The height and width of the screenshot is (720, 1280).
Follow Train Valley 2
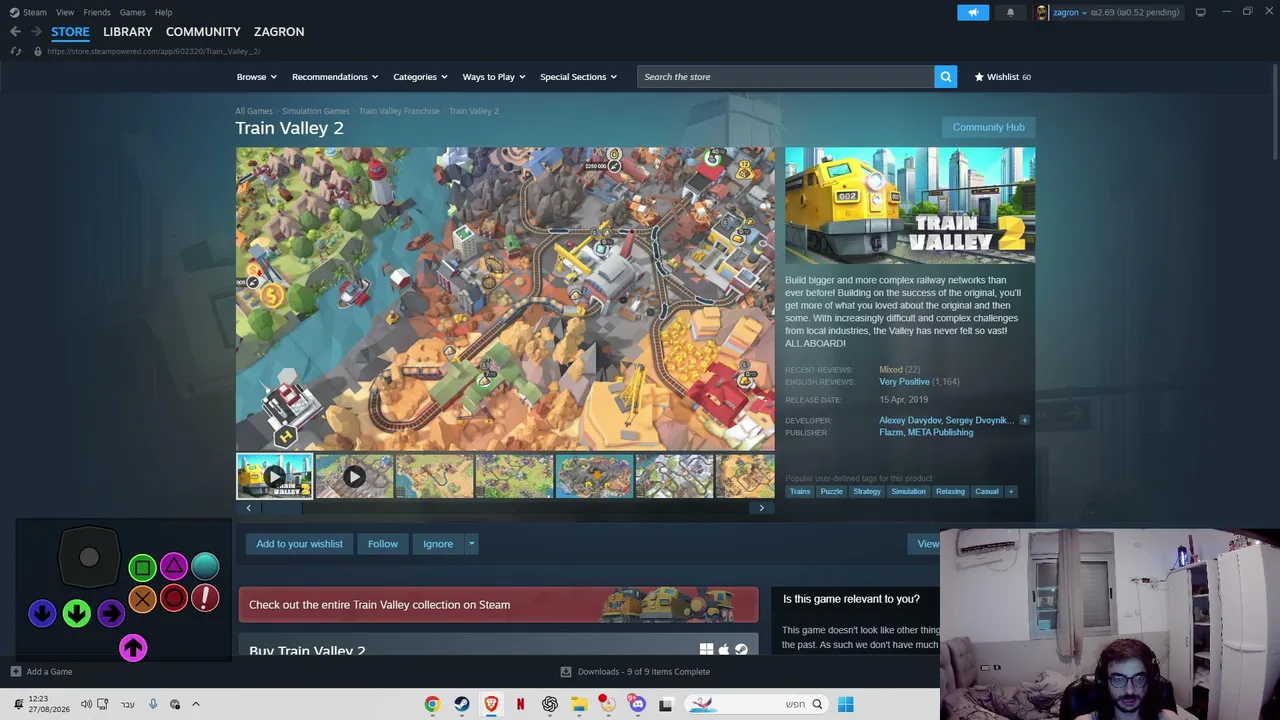[x=383, y=544]
